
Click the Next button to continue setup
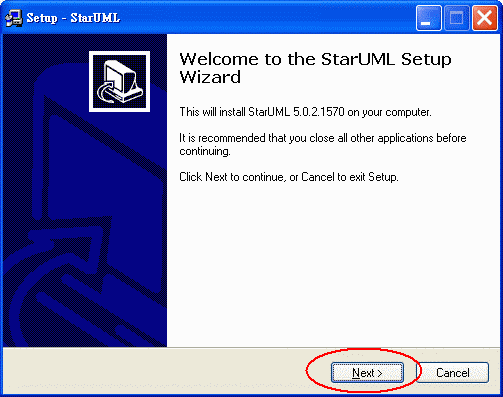(367, 372)
